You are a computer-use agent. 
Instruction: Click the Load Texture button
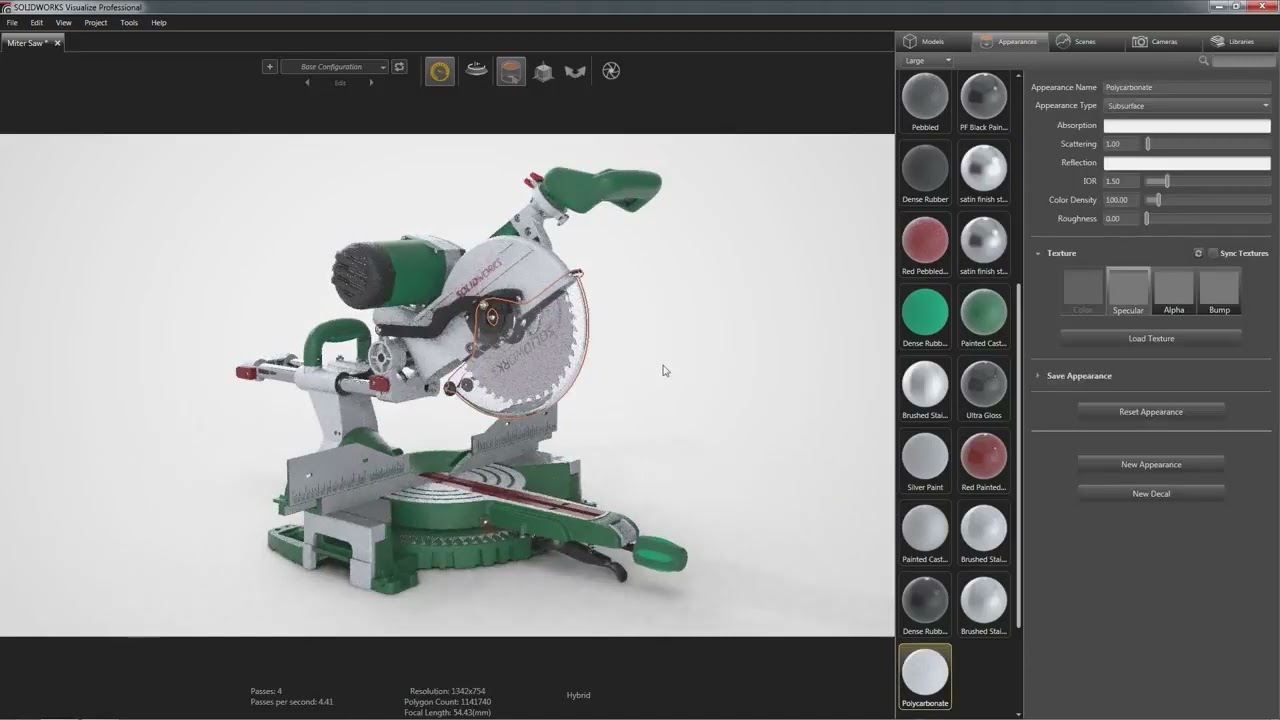1151,339
